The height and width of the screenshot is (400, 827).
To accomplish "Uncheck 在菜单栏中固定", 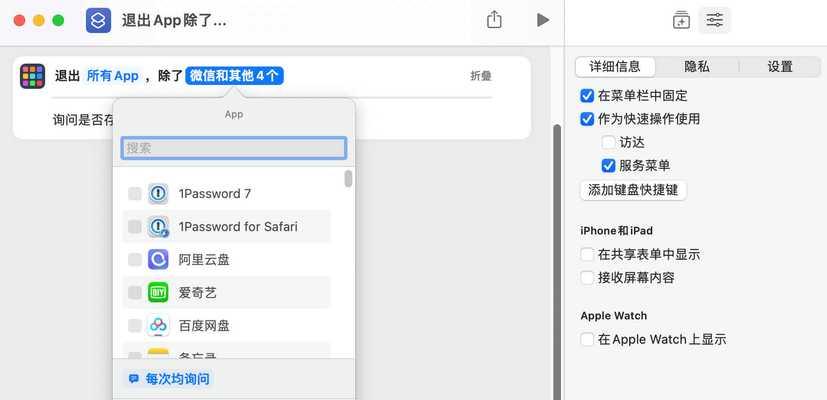I will 587,96.
